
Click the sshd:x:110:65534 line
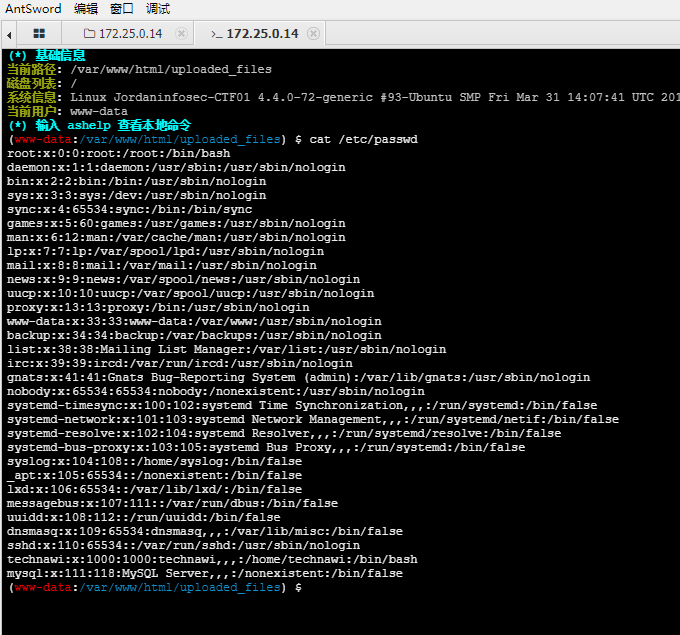coord(183,546)
